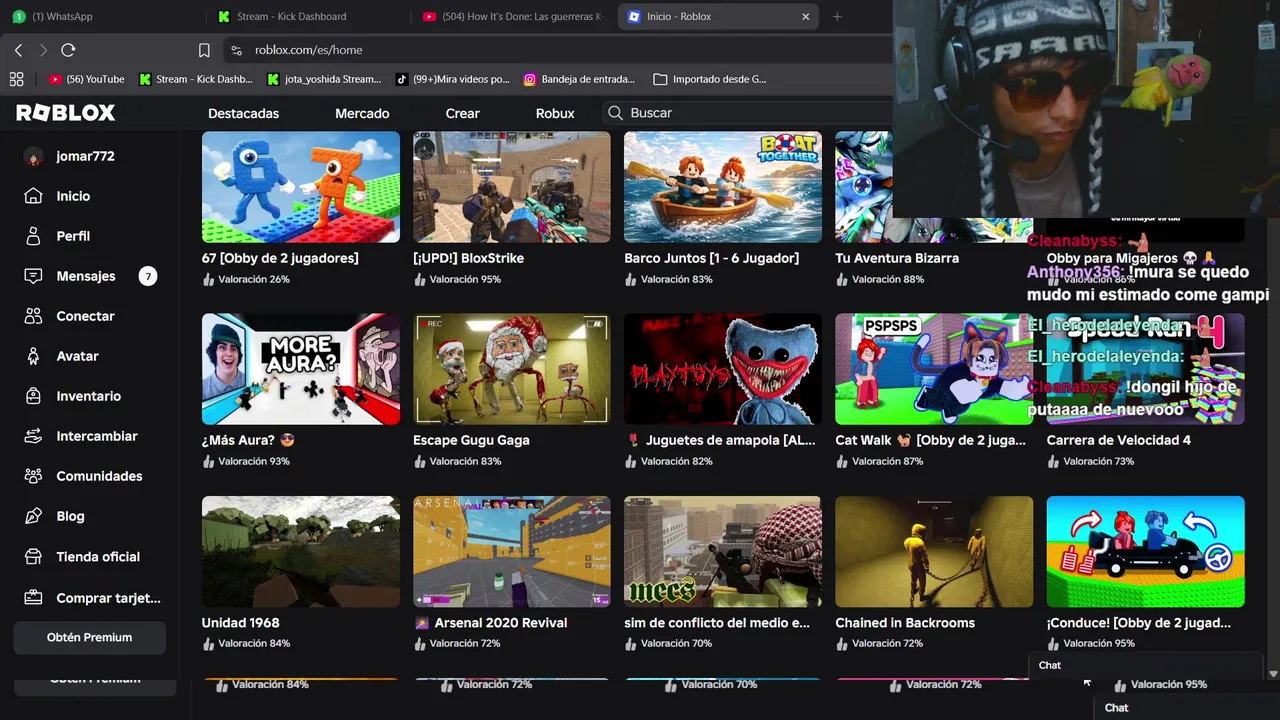This screenshot has height=720, width=1280.
Task: Open the Intercambiar trade icon
Action: [x=33, y=436]
